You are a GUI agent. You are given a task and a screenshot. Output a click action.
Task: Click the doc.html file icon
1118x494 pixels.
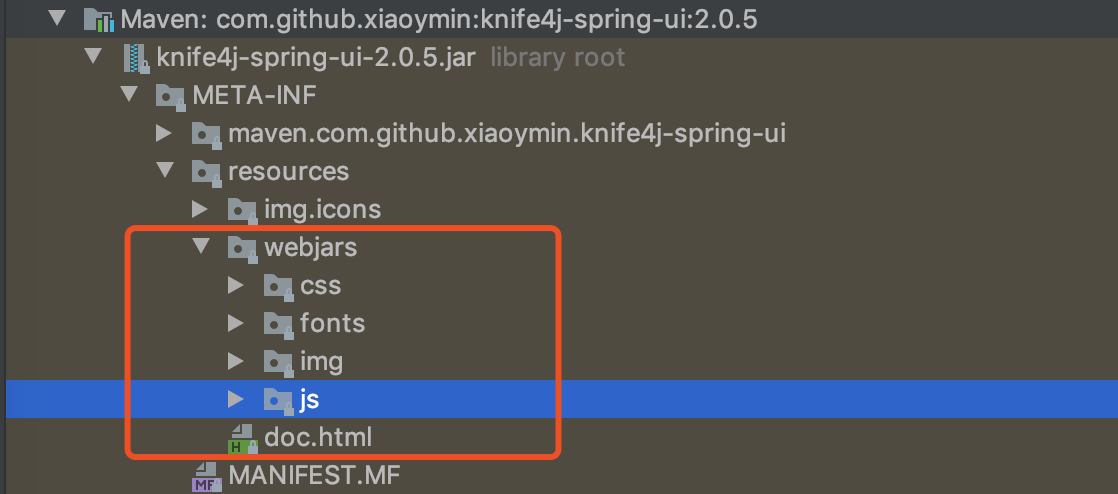[x=242, y=436]
